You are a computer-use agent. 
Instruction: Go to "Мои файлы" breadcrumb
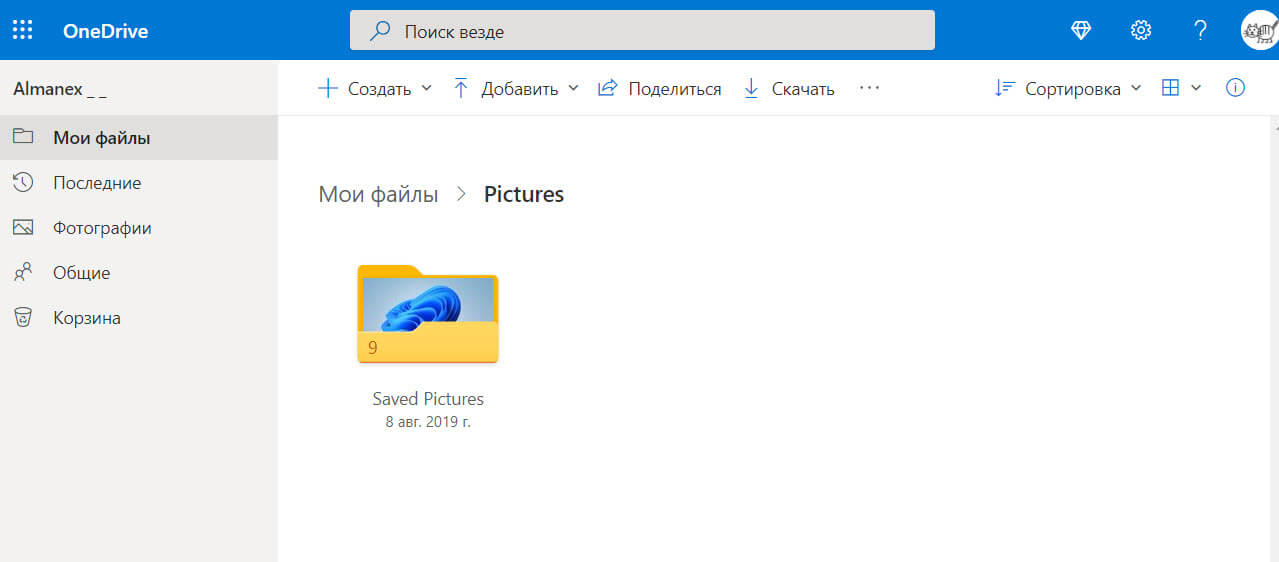click(x=378, y=194)
